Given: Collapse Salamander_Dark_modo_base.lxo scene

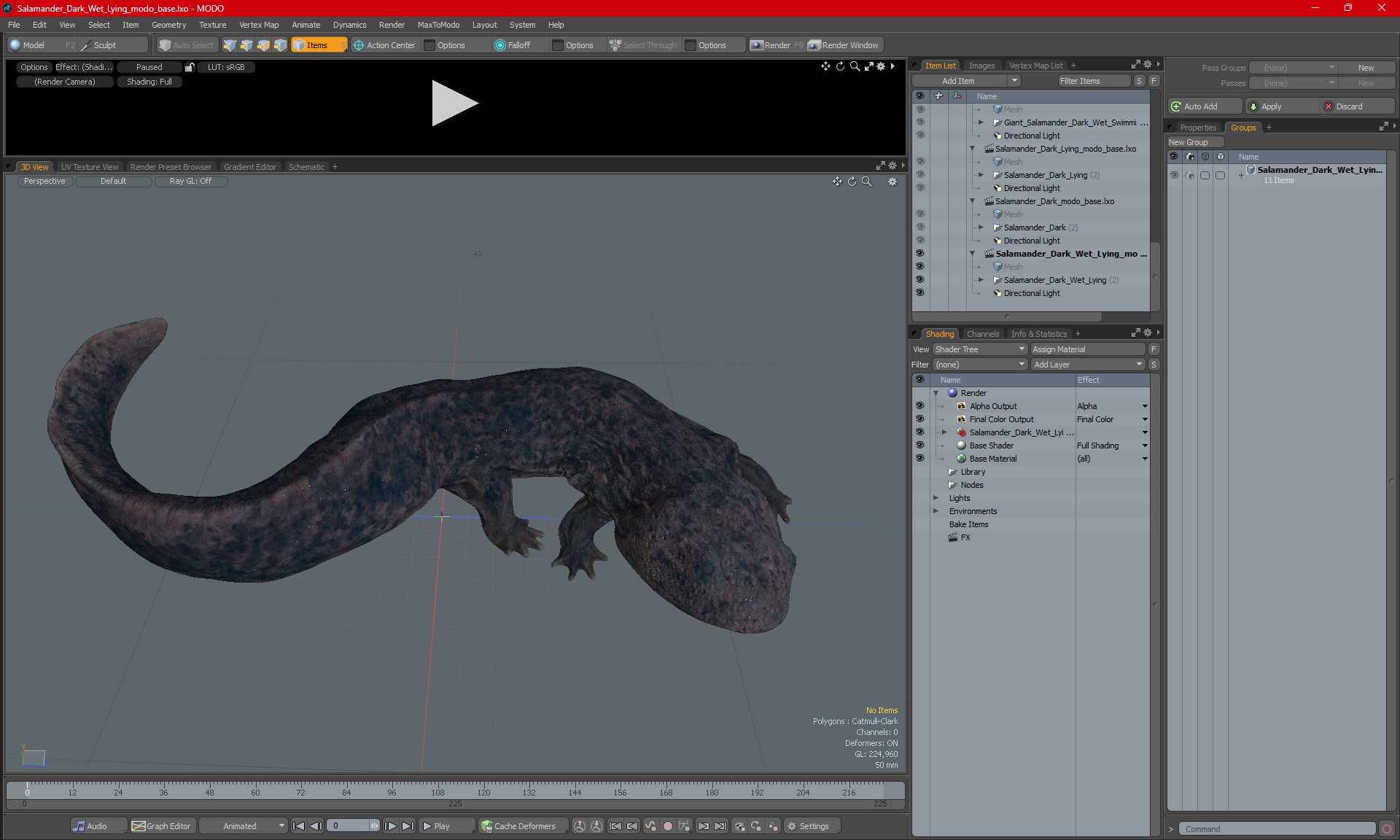Looking at the screenshot, I should click(x=972, y=201).
